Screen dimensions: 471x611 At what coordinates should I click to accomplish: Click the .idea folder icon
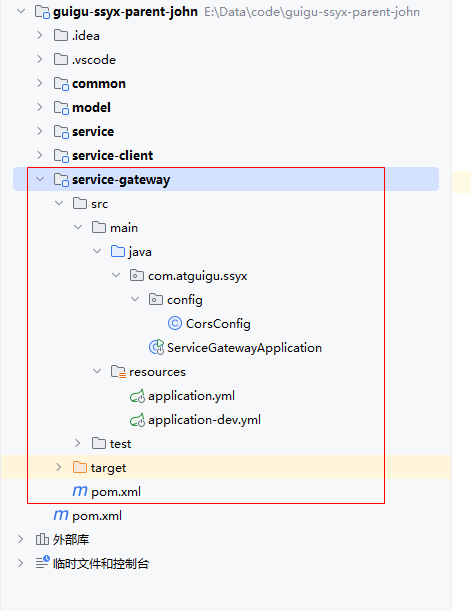(x=61, y=35)
